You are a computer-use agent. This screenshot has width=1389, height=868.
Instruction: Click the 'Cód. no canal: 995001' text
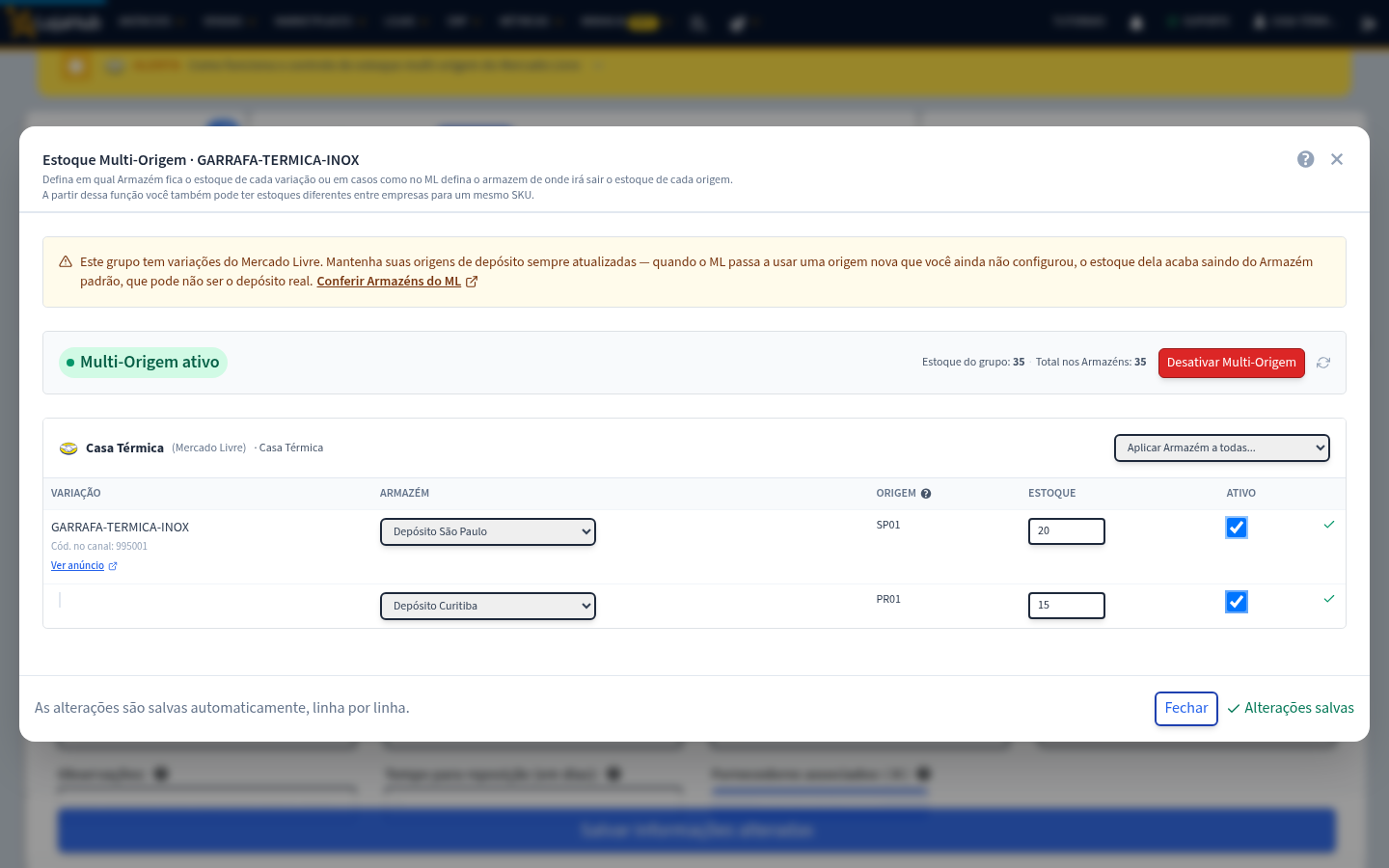(99, 547)
